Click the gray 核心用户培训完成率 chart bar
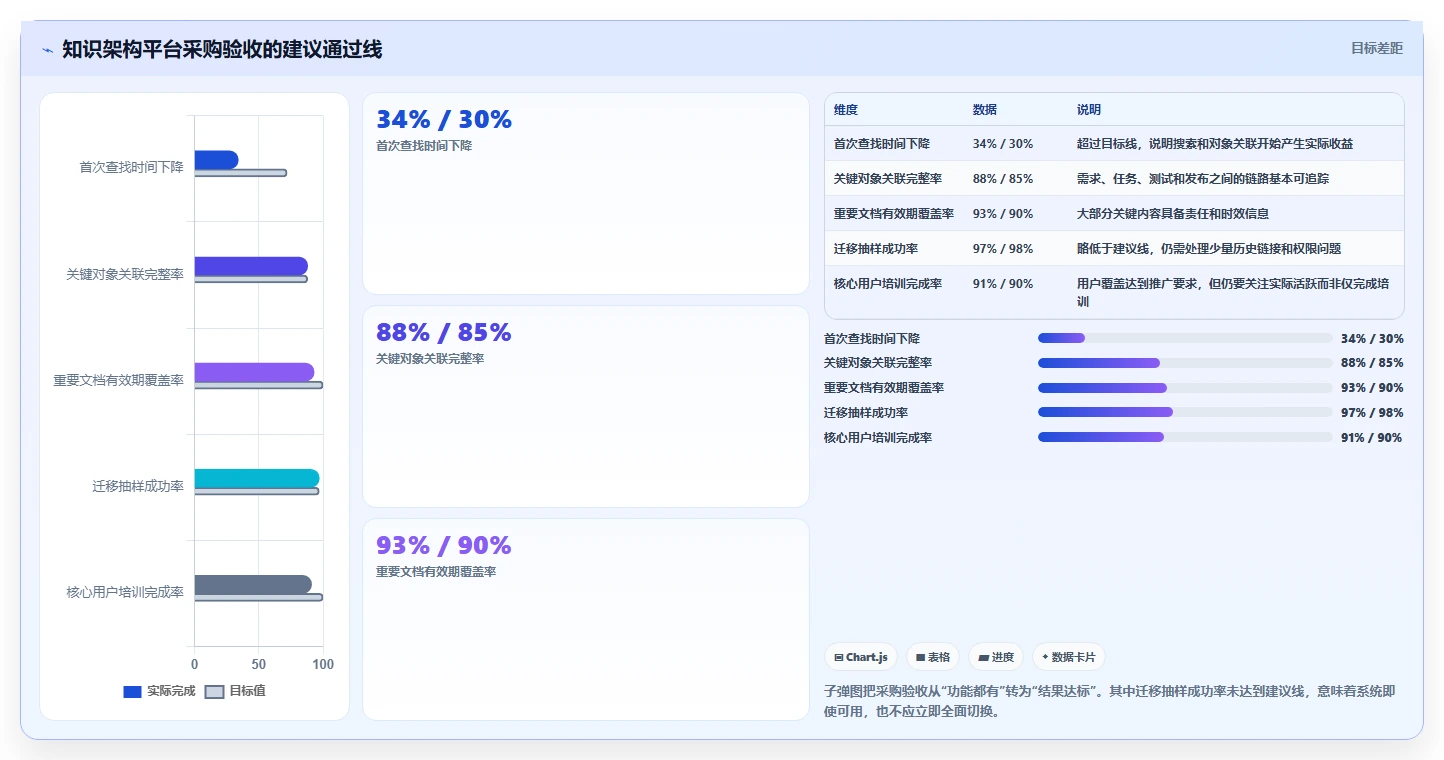The width and height of the screenshot is (1444, 760). tap(253, 584)
